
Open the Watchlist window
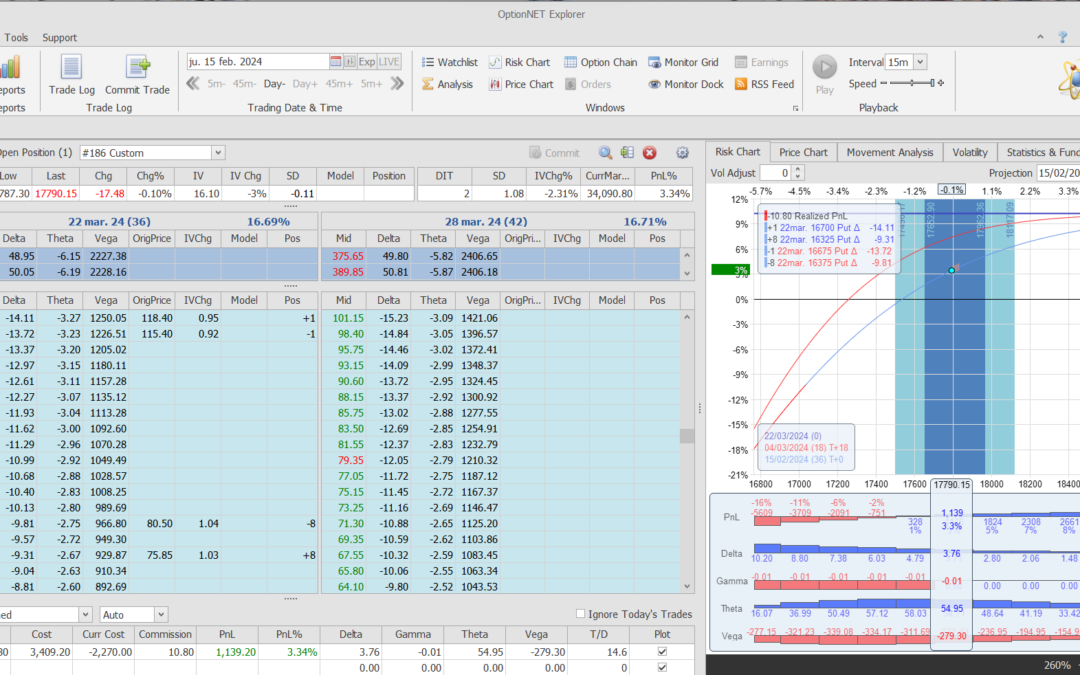point(448,62)
